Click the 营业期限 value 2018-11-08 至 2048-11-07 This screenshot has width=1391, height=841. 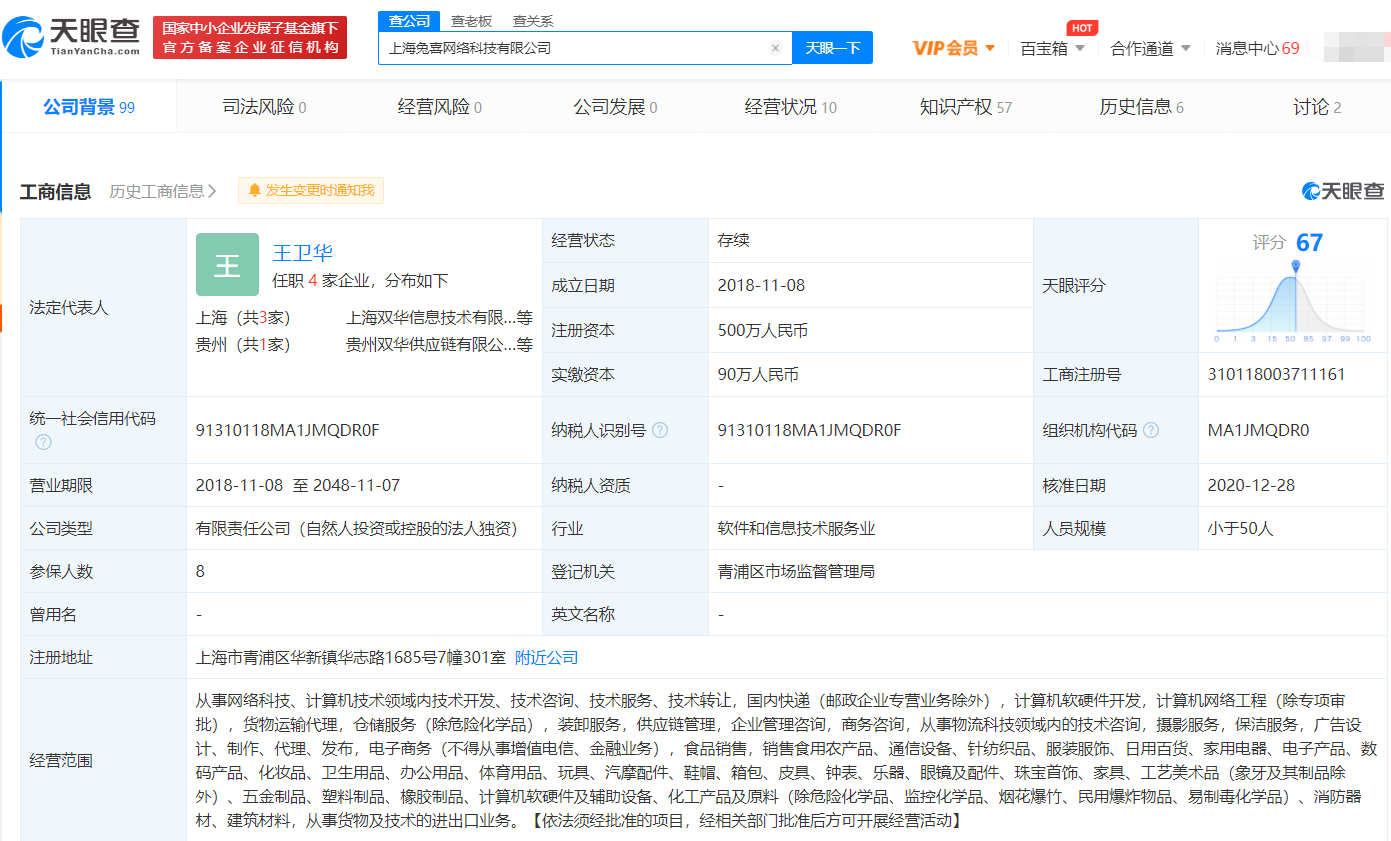(x=298, y=486)
